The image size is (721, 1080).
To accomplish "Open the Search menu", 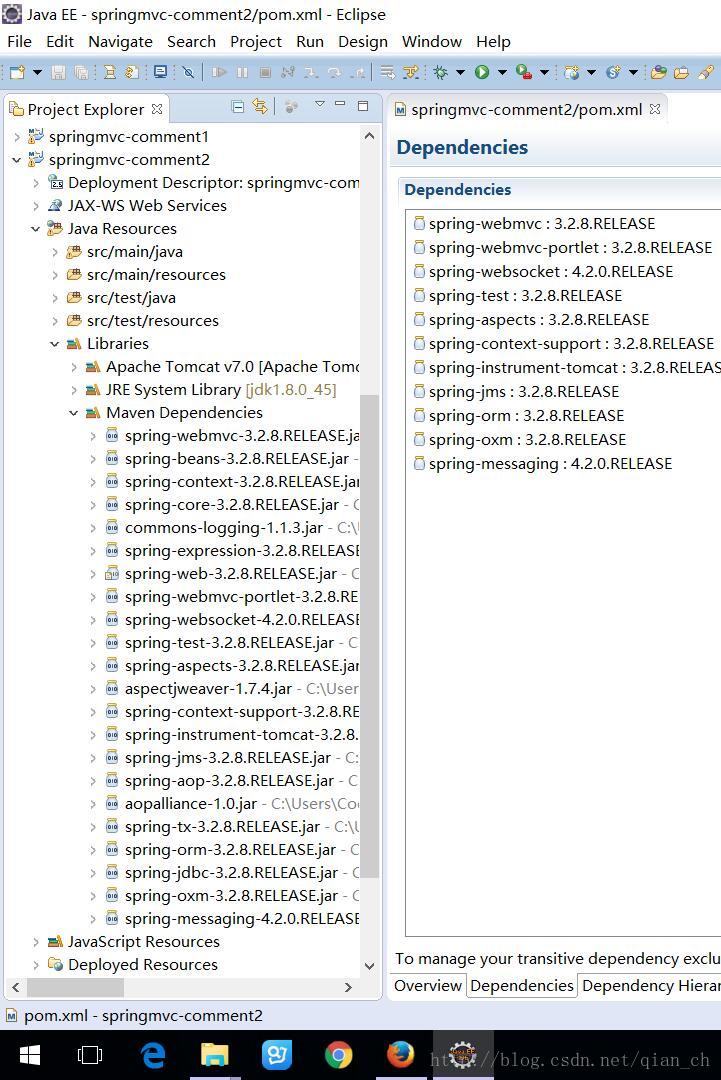I will 191,42.
